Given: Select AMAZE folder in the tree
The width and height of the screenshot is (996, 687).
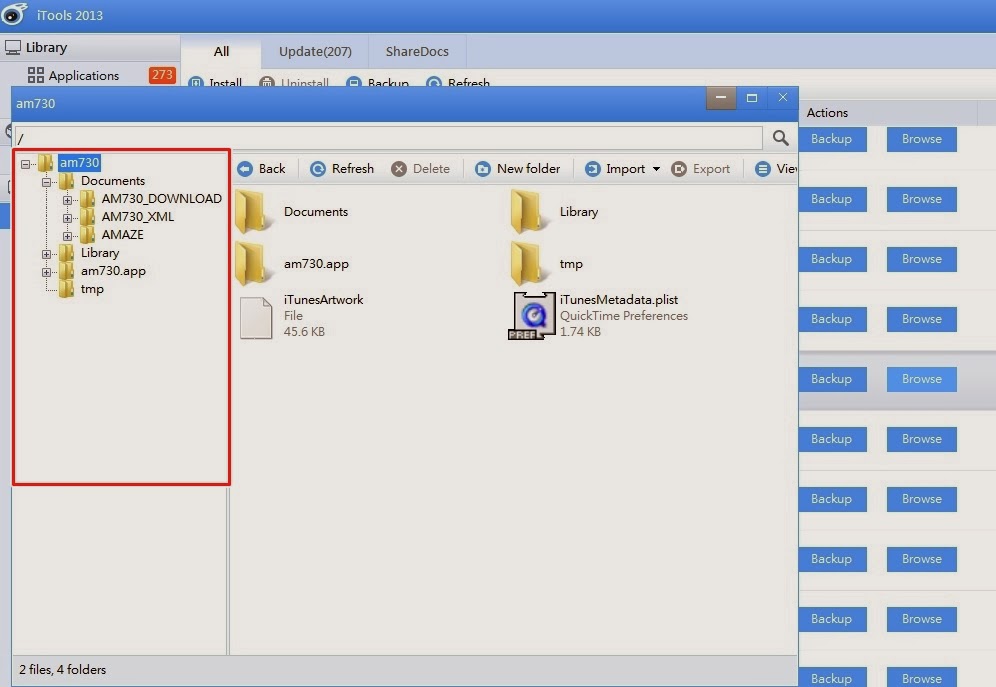Looking at the screenshot, I should (123, 234).
